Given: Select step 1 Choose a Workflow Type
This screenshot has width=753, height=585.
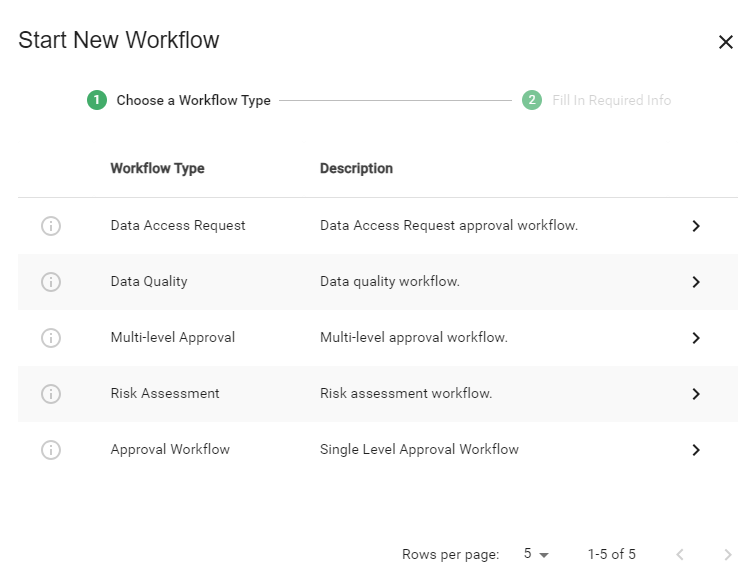Looking at the screenshot, I should 179,100.
